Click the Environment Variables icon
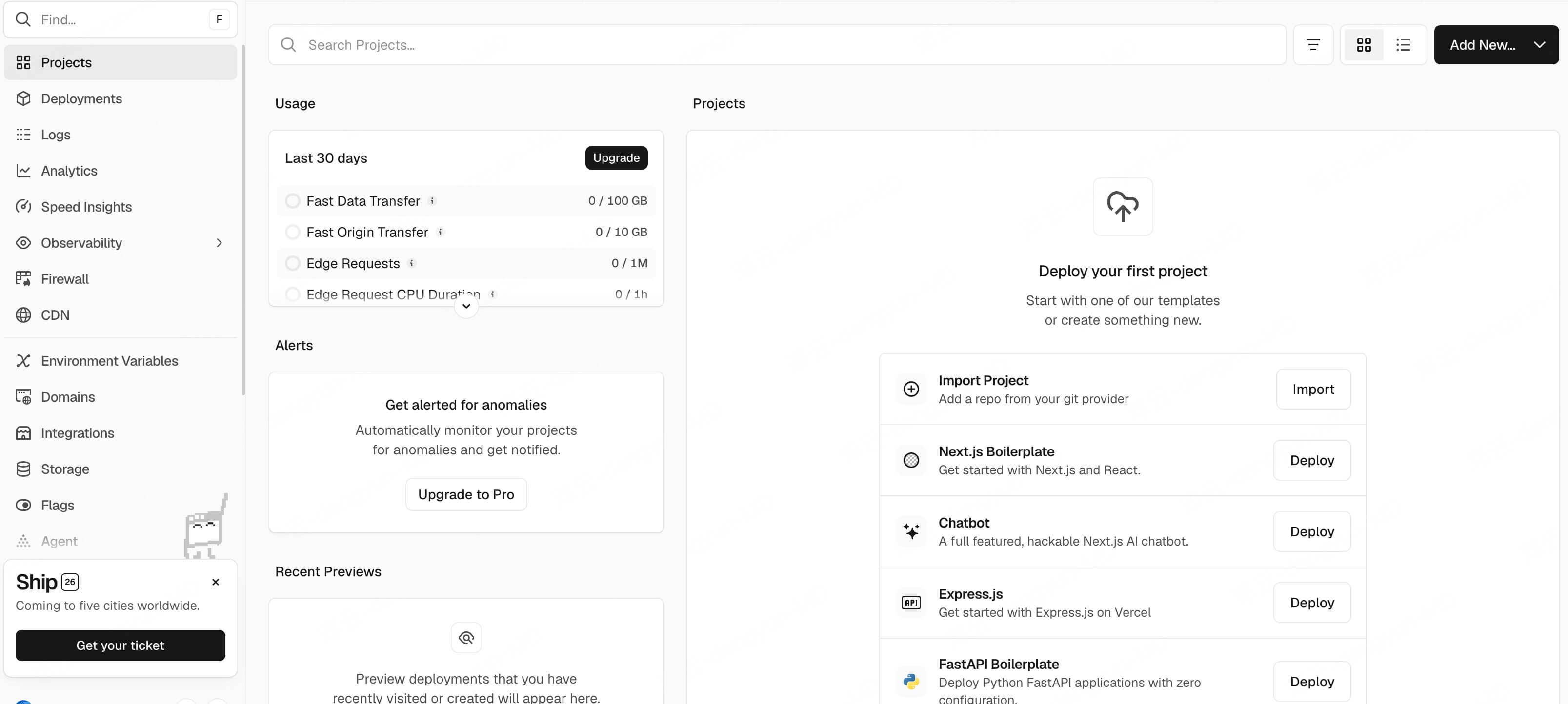This screenshot has width=1568, height=704. pyautogui.click(x=23, y=361)
